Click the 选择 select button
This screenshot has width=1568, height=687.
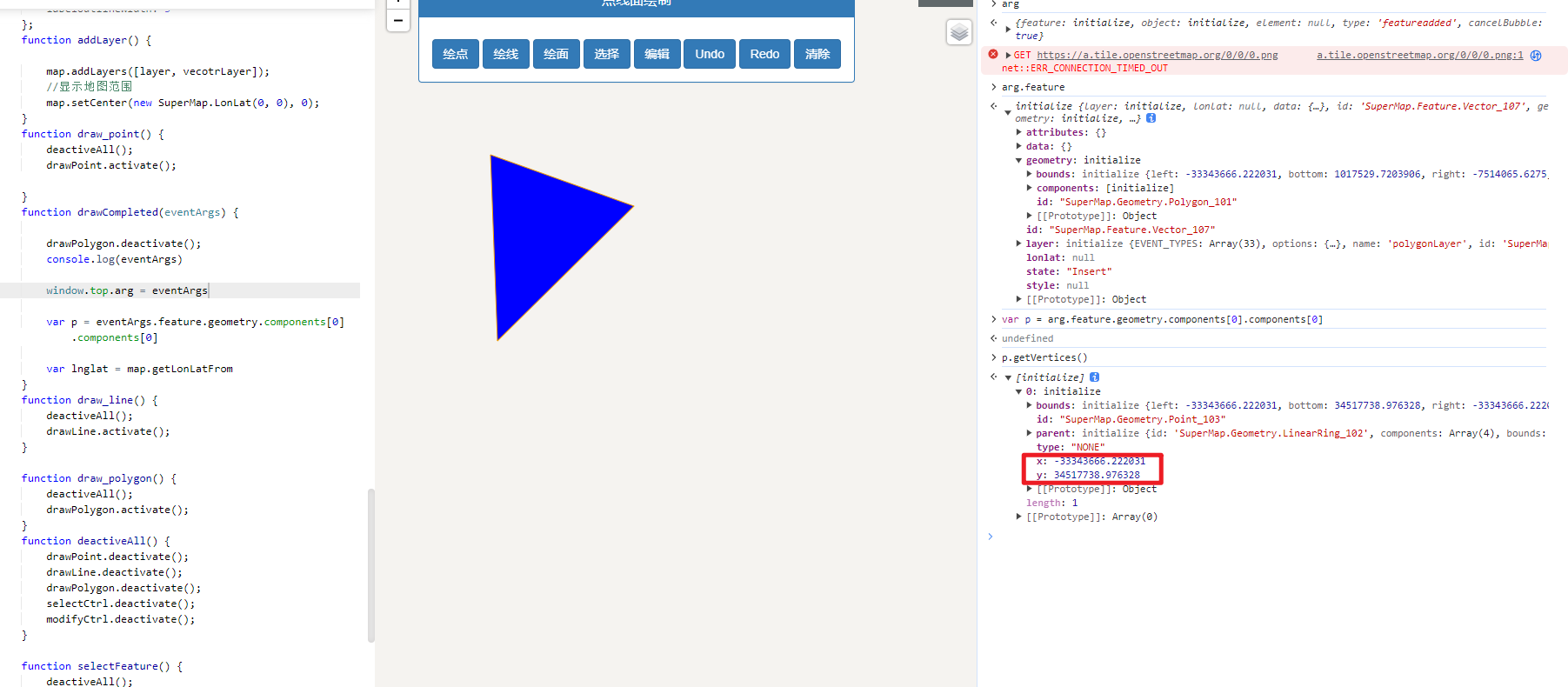tap(606, 54)
